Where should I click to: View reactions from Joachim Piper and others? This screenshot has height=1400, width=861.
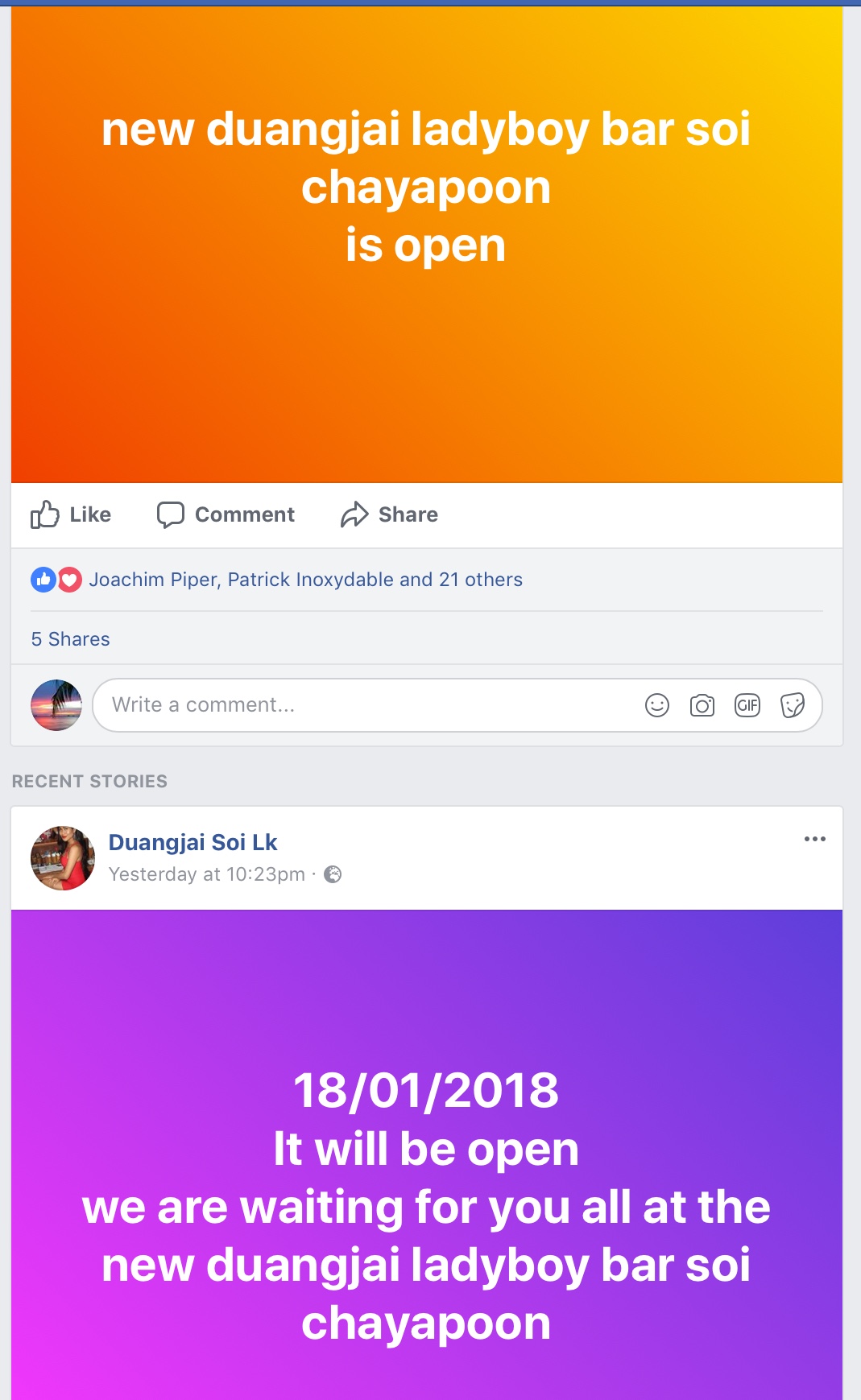306,580
